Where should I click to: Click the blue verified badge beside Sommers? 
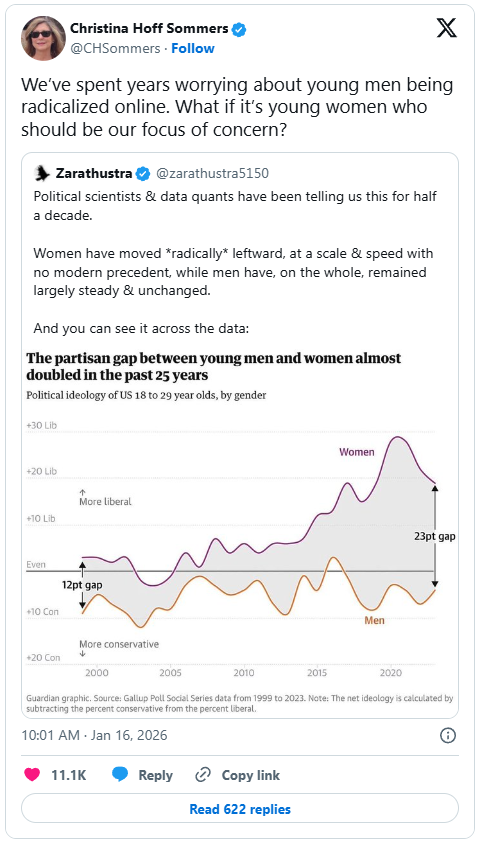(x=239, y=30)
